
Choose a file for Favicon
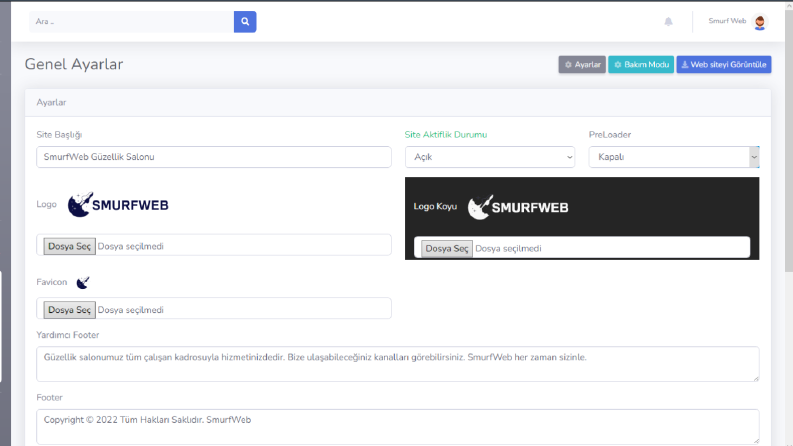pos(69,310)
